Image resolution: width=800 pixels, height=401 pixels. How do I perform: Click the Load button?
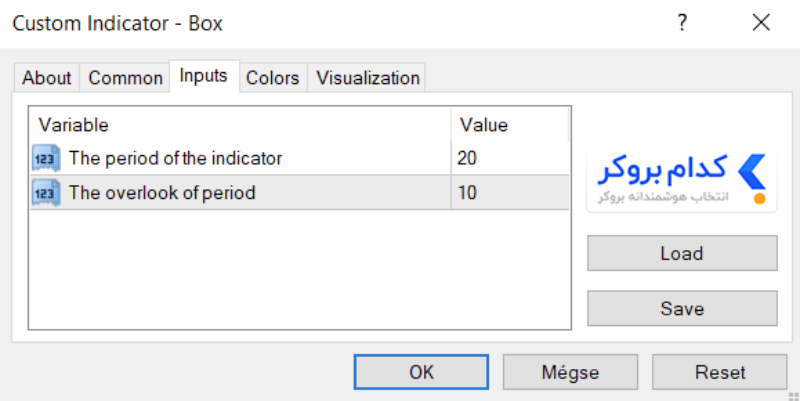[682, 253]
